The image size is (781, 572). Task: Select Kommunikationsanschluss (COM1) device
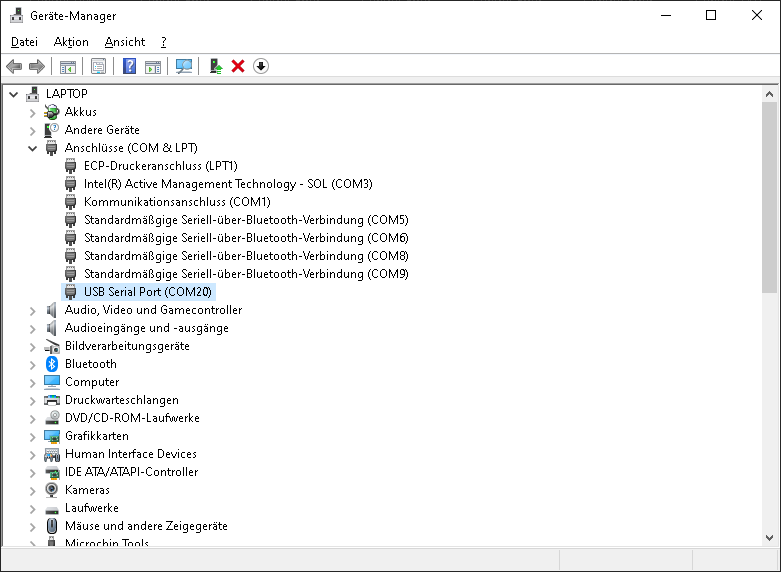click(x=163, y=202)
